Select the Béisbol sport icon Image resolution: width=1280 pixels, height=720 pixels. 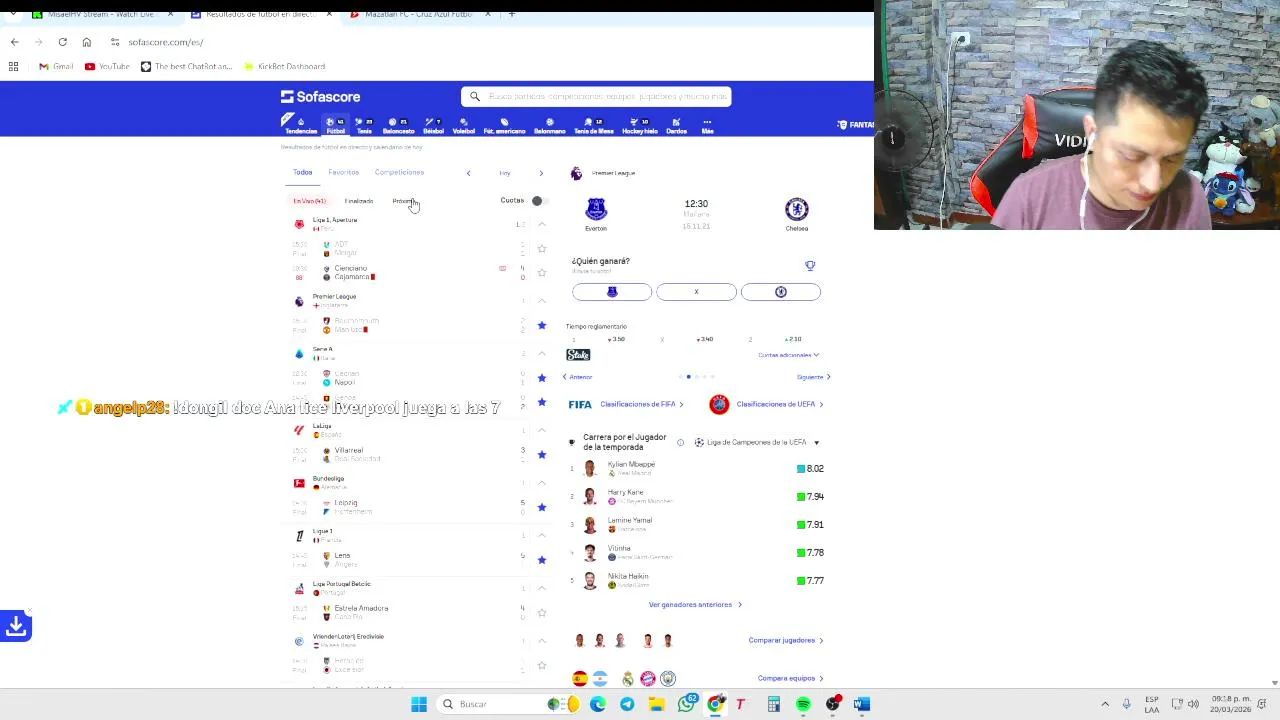433,126
